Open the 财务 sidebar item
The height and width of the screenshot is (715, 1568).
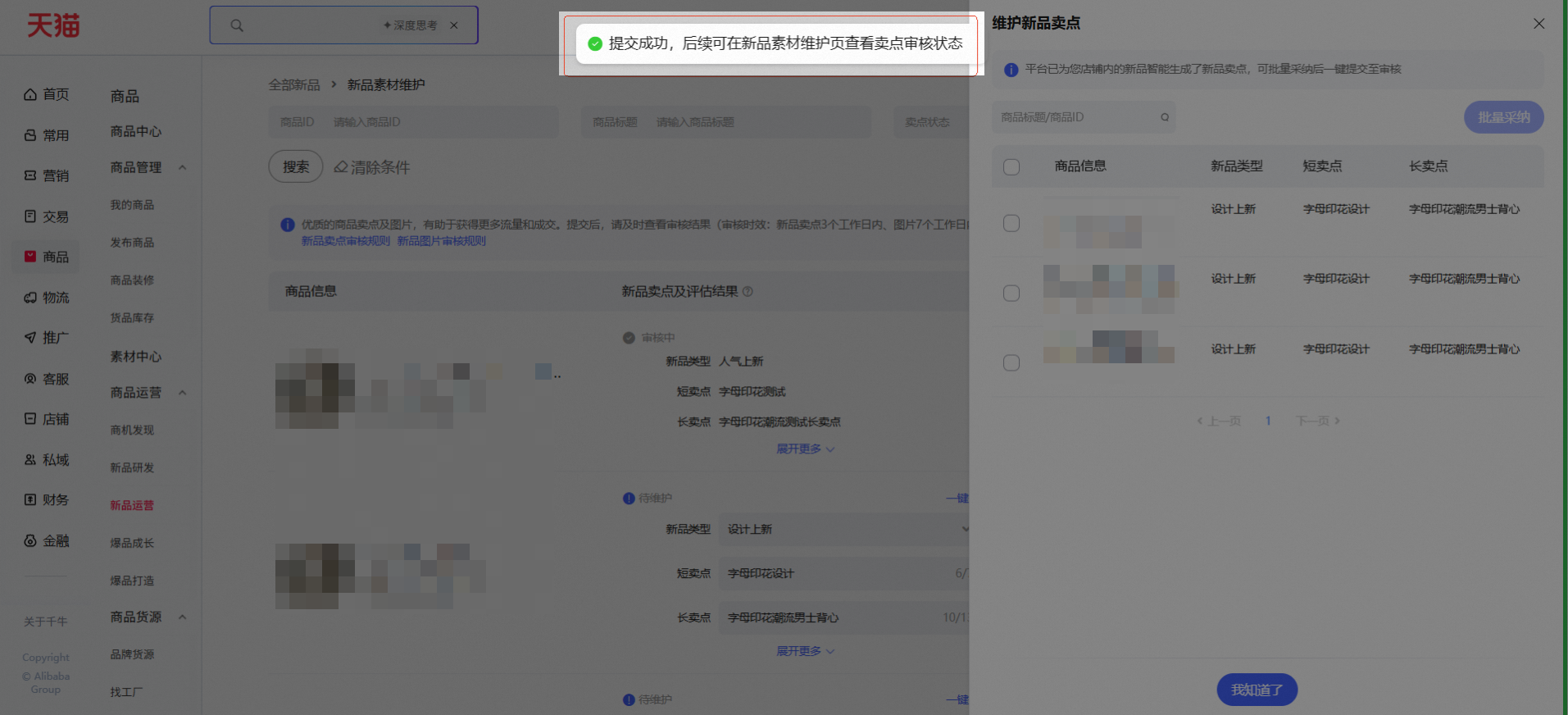47,500
